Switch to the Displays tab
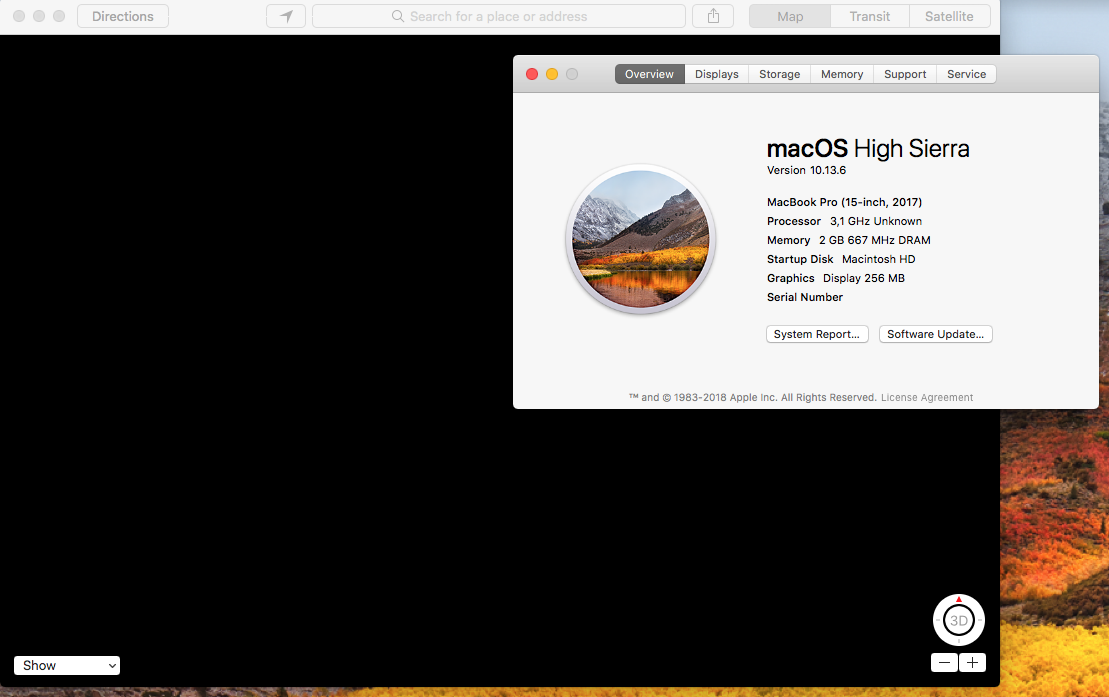 click(717, 74)
